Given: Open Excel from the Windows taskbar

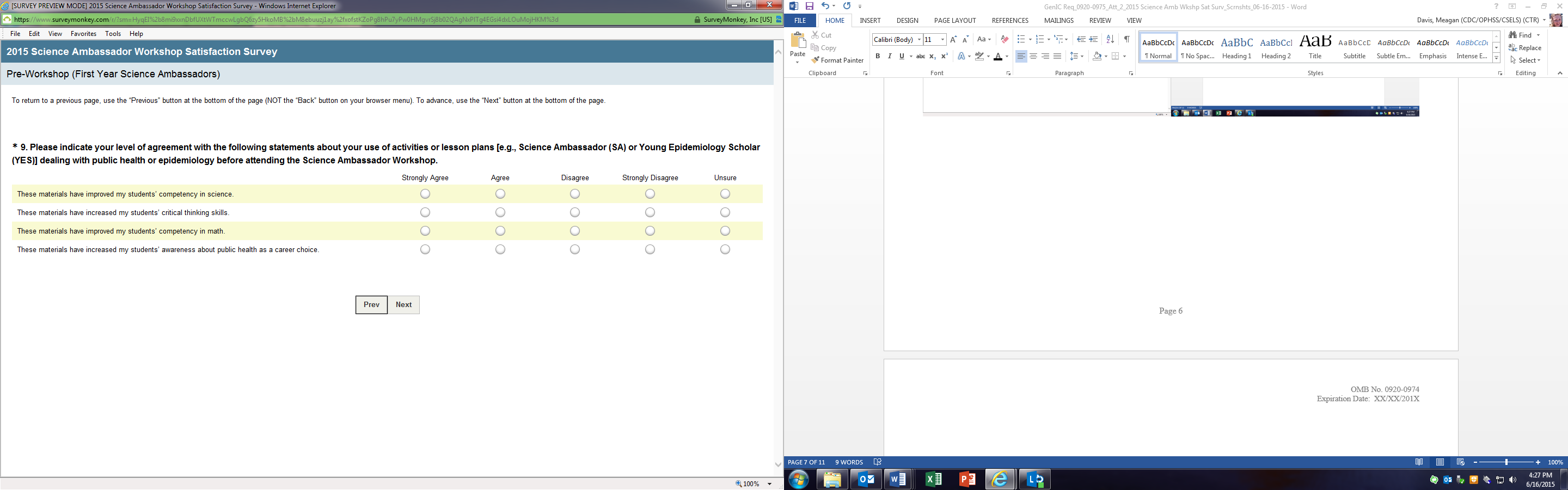Looking at the screenshot, I should 933,480.
